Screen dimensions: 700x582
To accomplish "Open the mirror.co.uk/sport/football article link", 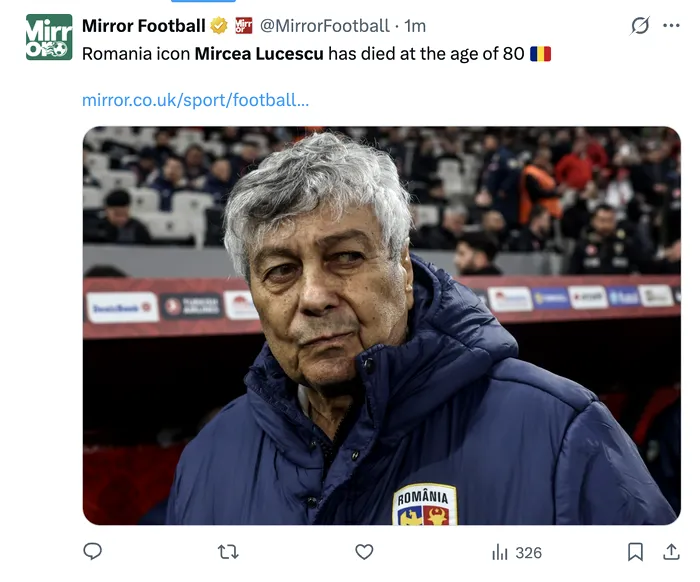I will click(195, 100).
